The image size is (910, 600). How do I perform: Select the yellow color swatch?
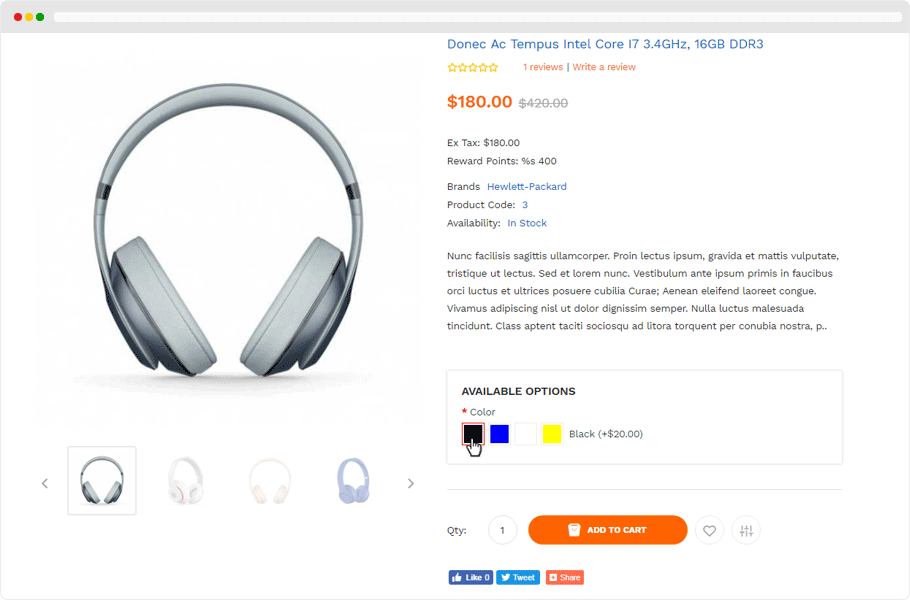552,434
